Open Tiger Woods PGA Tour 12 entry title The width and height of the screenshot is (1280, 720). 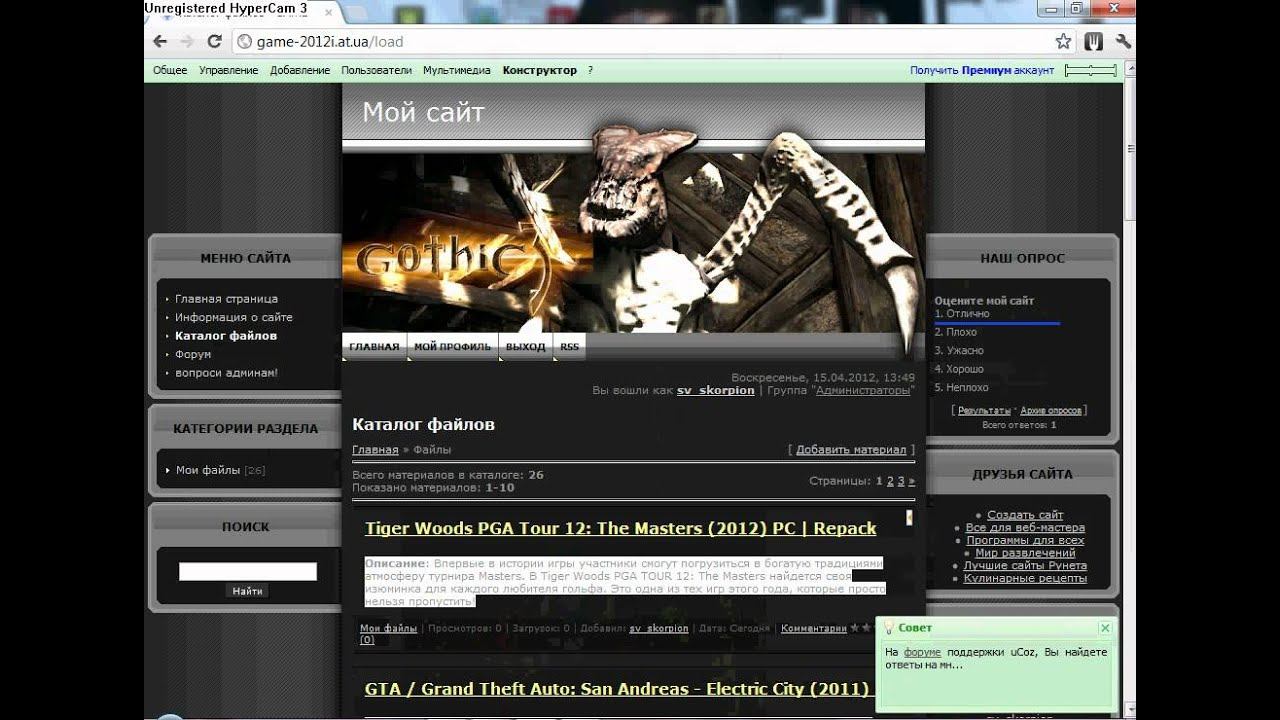tap(620, 528)
